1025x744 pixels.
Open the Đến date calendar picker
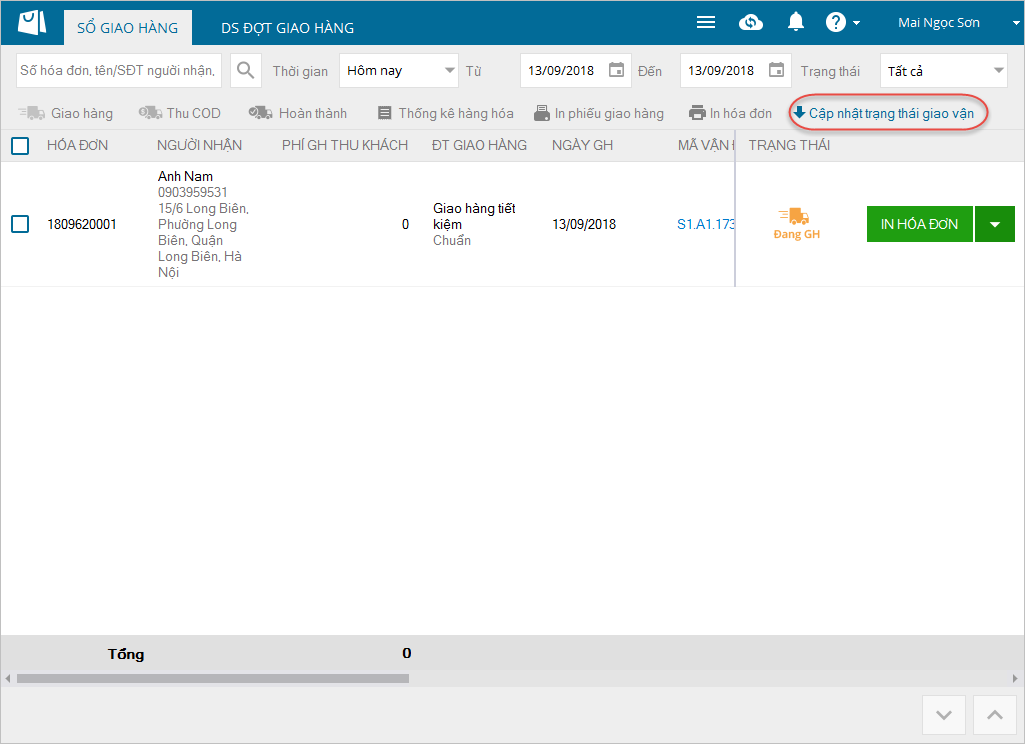(x=777, y=71)
